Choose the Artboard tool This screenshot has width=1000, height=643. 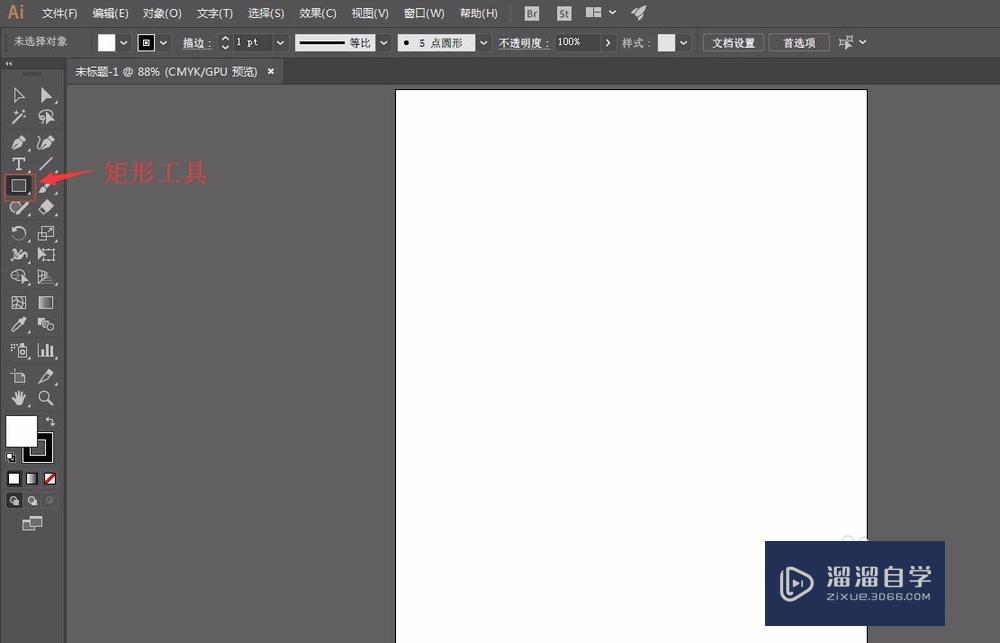tap(18, 376)
